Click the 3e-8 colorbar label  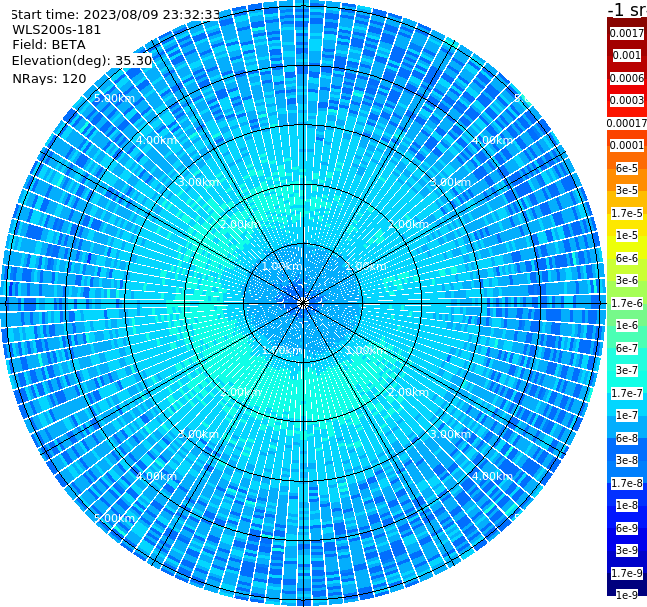point(627,460)
